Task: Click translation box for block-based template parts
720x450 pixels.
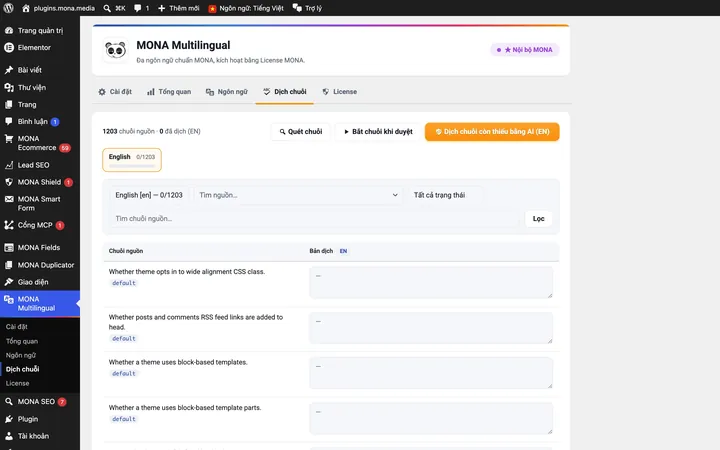Action: (x=431, y=418)
